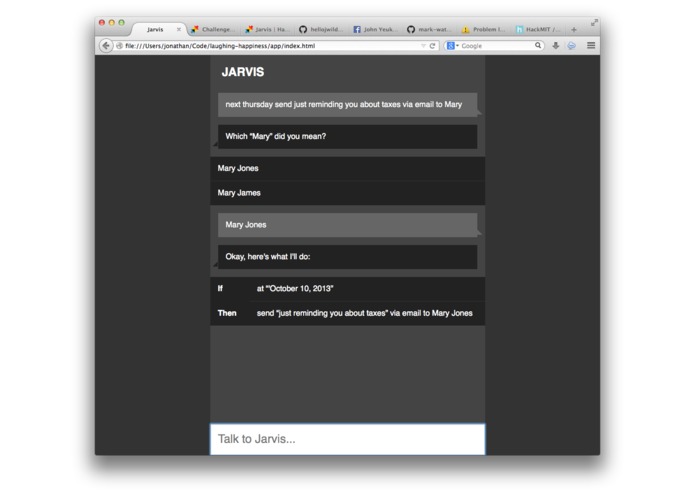Click the red close window button
This screenshot has height=494, width=695.
102,22
